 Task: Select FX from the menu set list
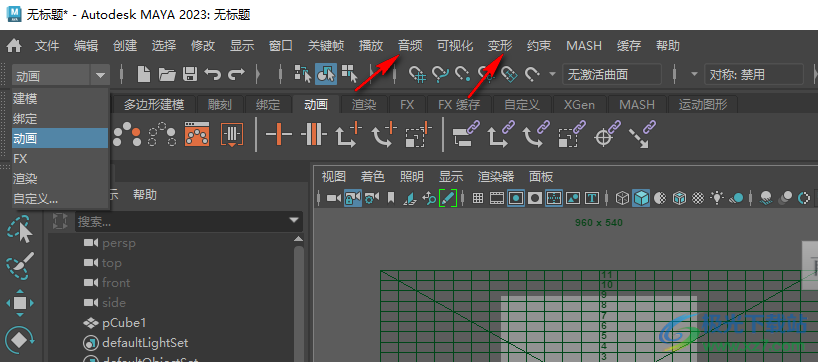pos(61,159)
